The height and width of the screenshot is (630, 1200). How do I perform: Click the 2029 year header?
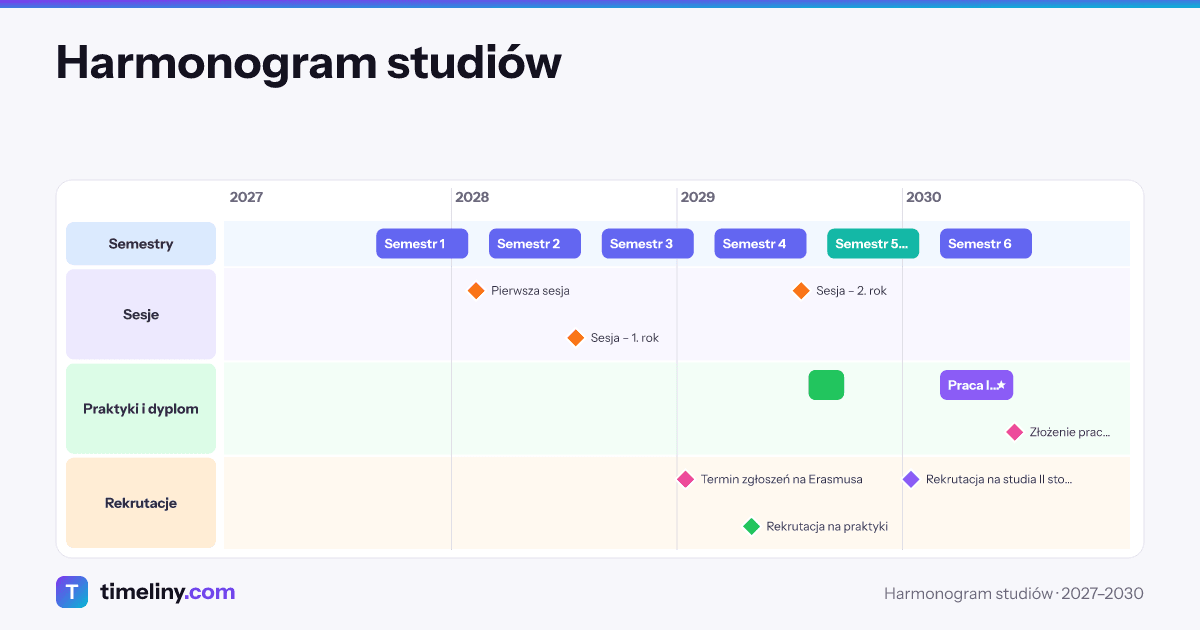[x=698, y=197]
